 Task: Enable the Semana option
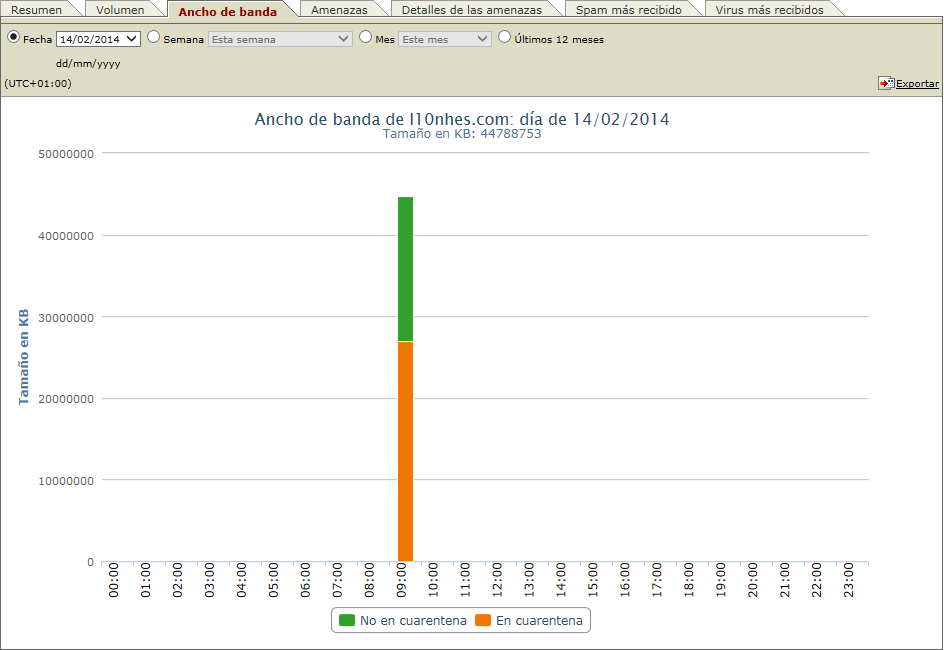[153, 37]
